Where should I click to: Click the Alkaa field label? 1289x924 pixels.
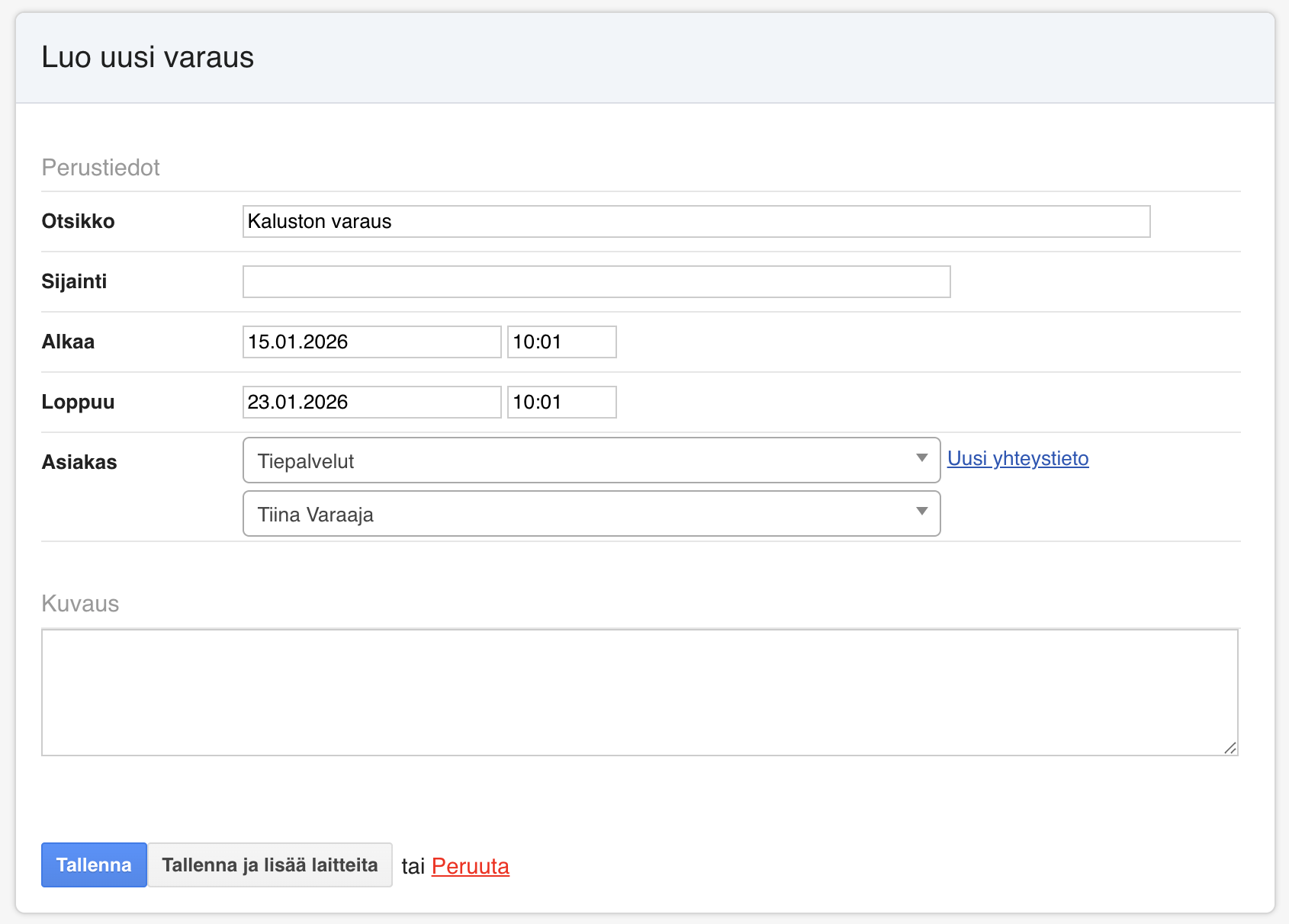(68, 342)
